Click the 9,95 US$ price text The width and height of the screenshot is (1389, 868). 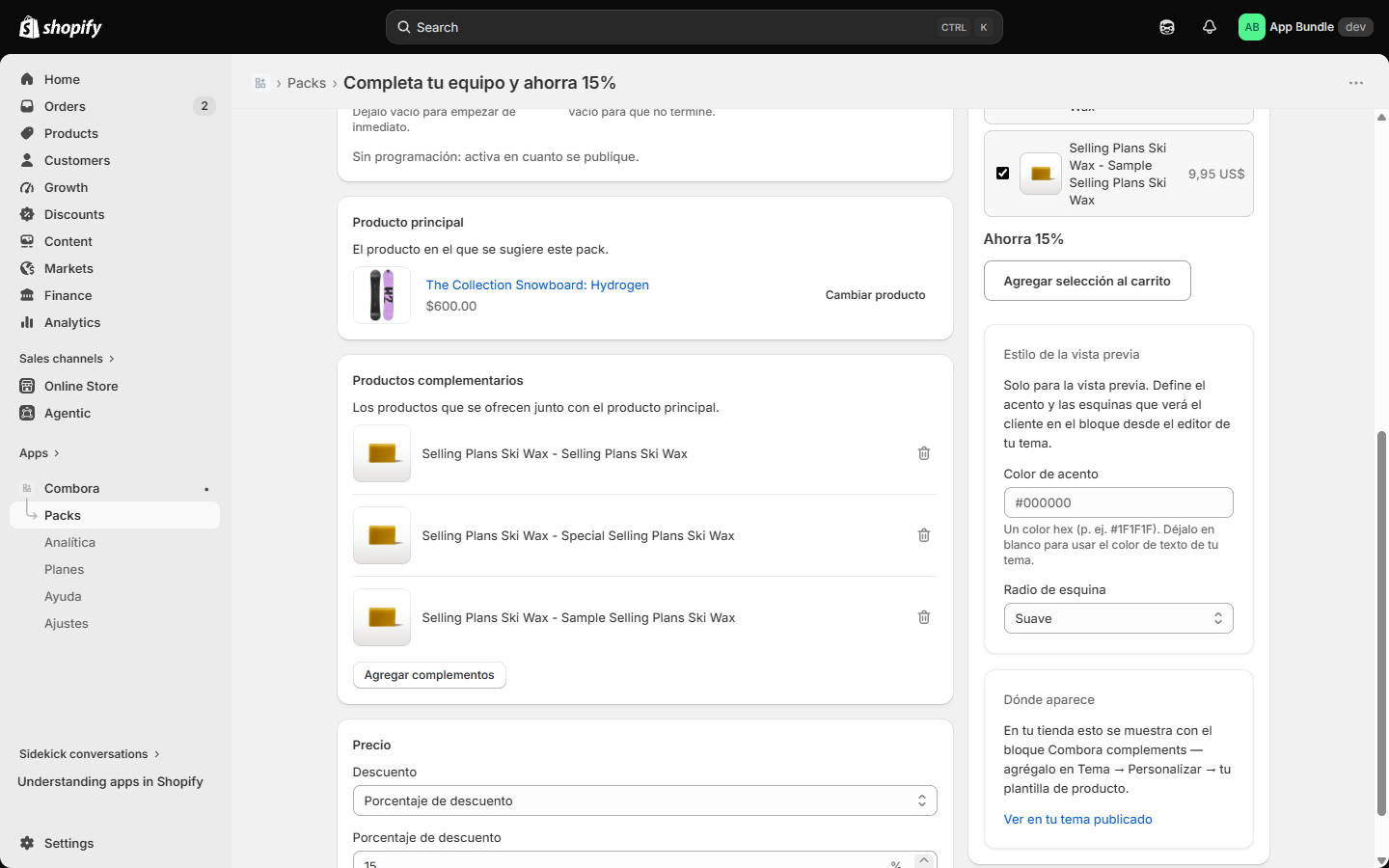tap(1216, 174)
